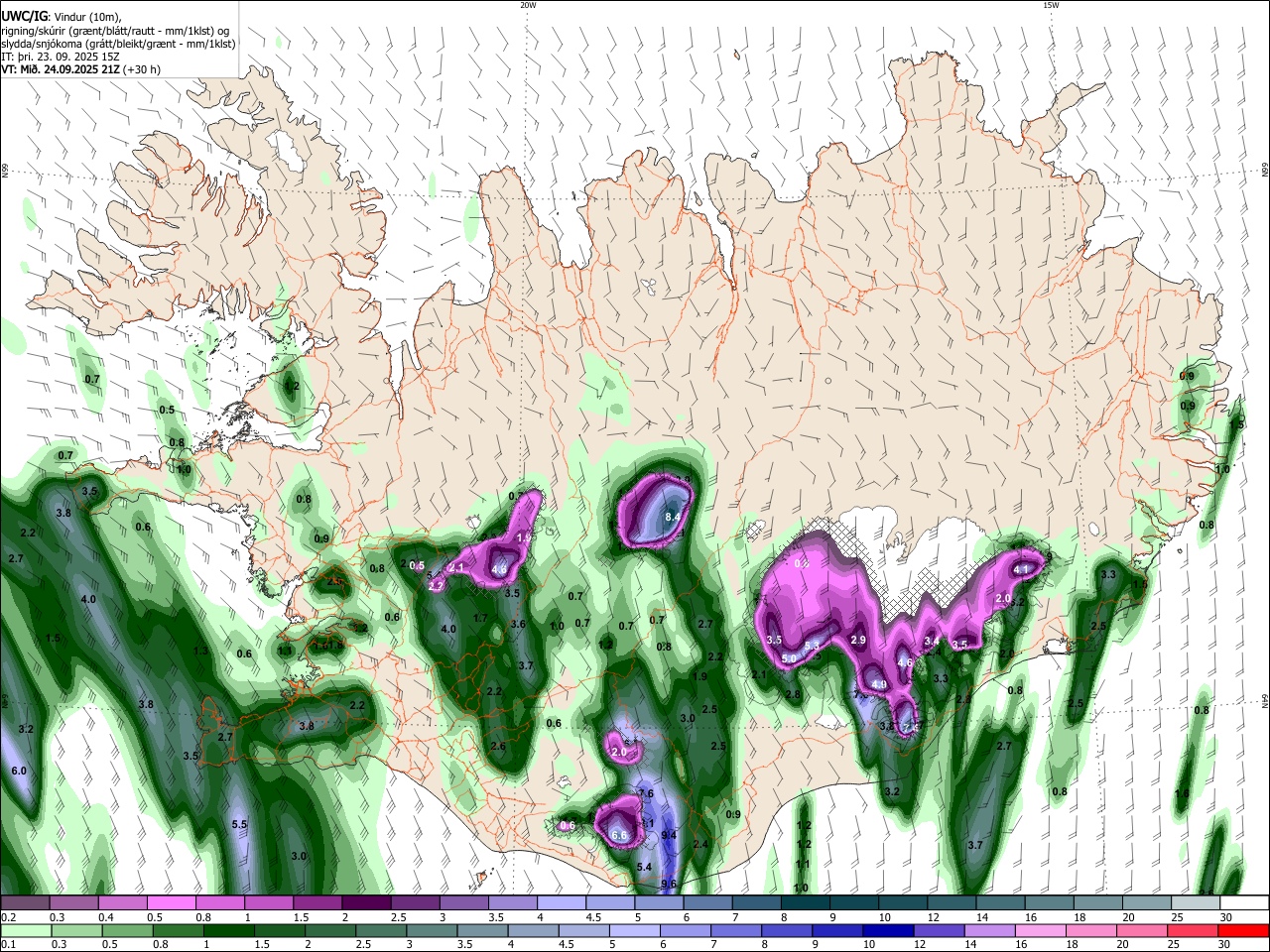Select the 8–9 dark teal swatch, top legend row
The height and width of the screenshot is (952, 1270).
806,903
